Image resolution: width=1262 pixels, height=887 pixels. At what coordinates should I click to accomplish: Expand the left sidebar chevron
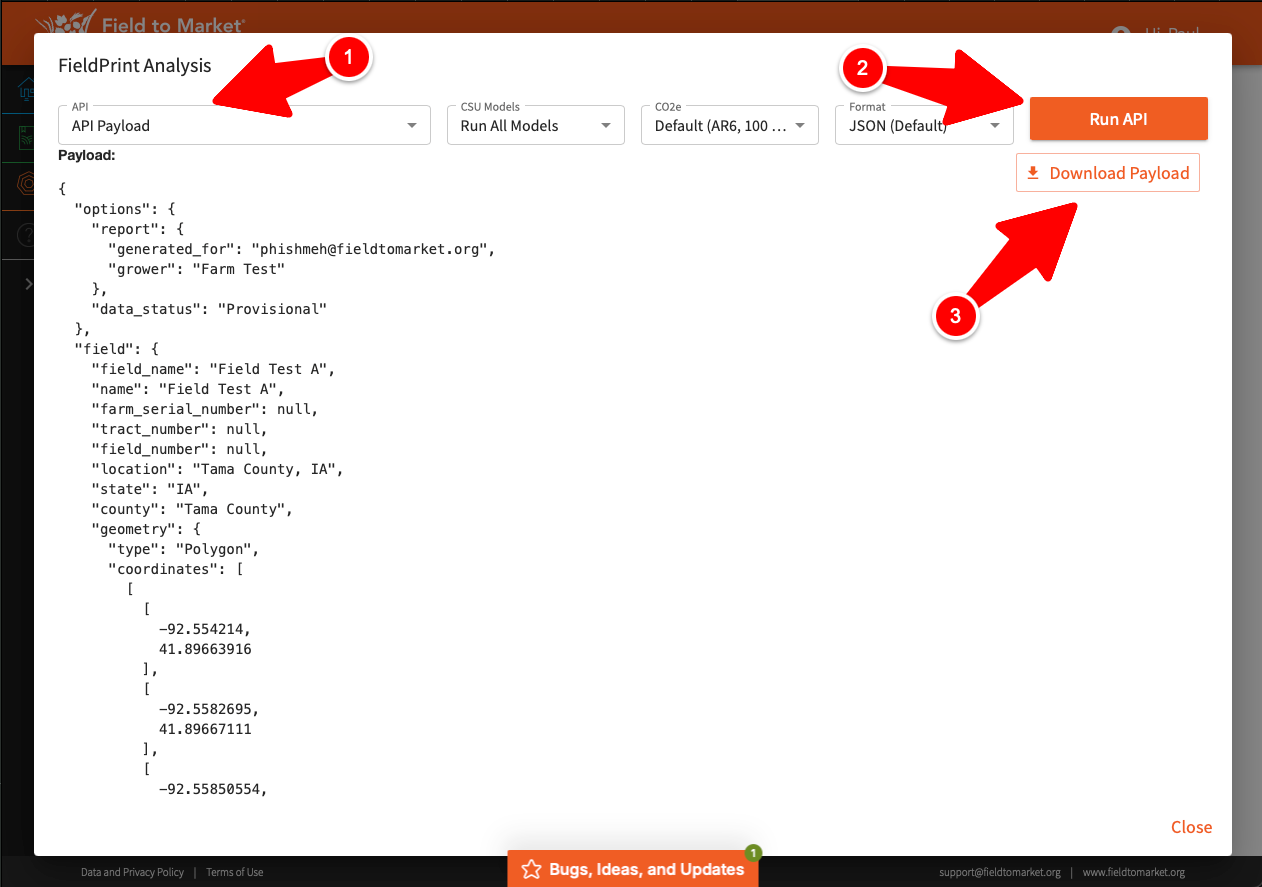click(28, 285)
